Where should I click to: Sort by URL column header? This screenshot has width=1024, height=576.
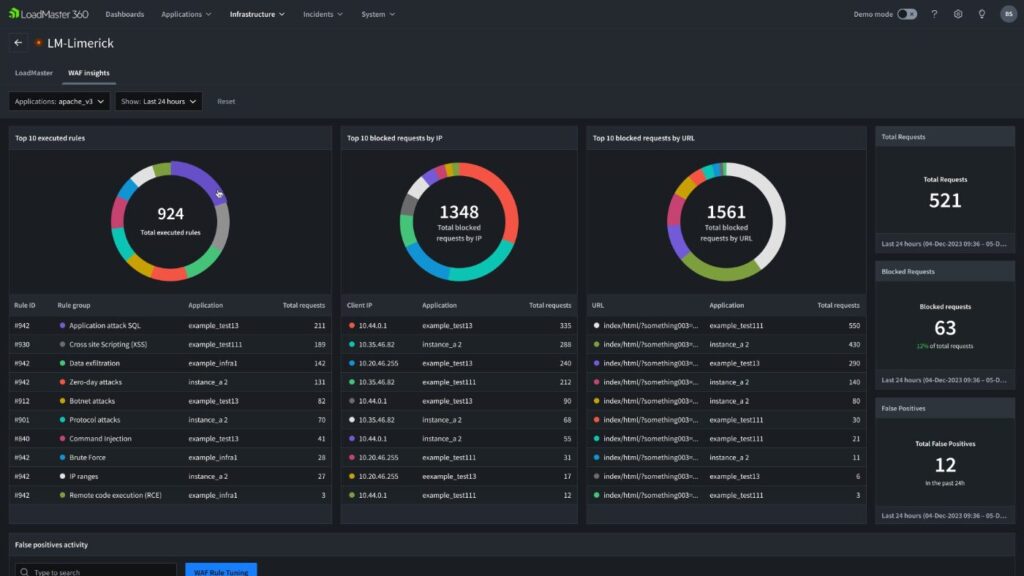tap(598, 305)
